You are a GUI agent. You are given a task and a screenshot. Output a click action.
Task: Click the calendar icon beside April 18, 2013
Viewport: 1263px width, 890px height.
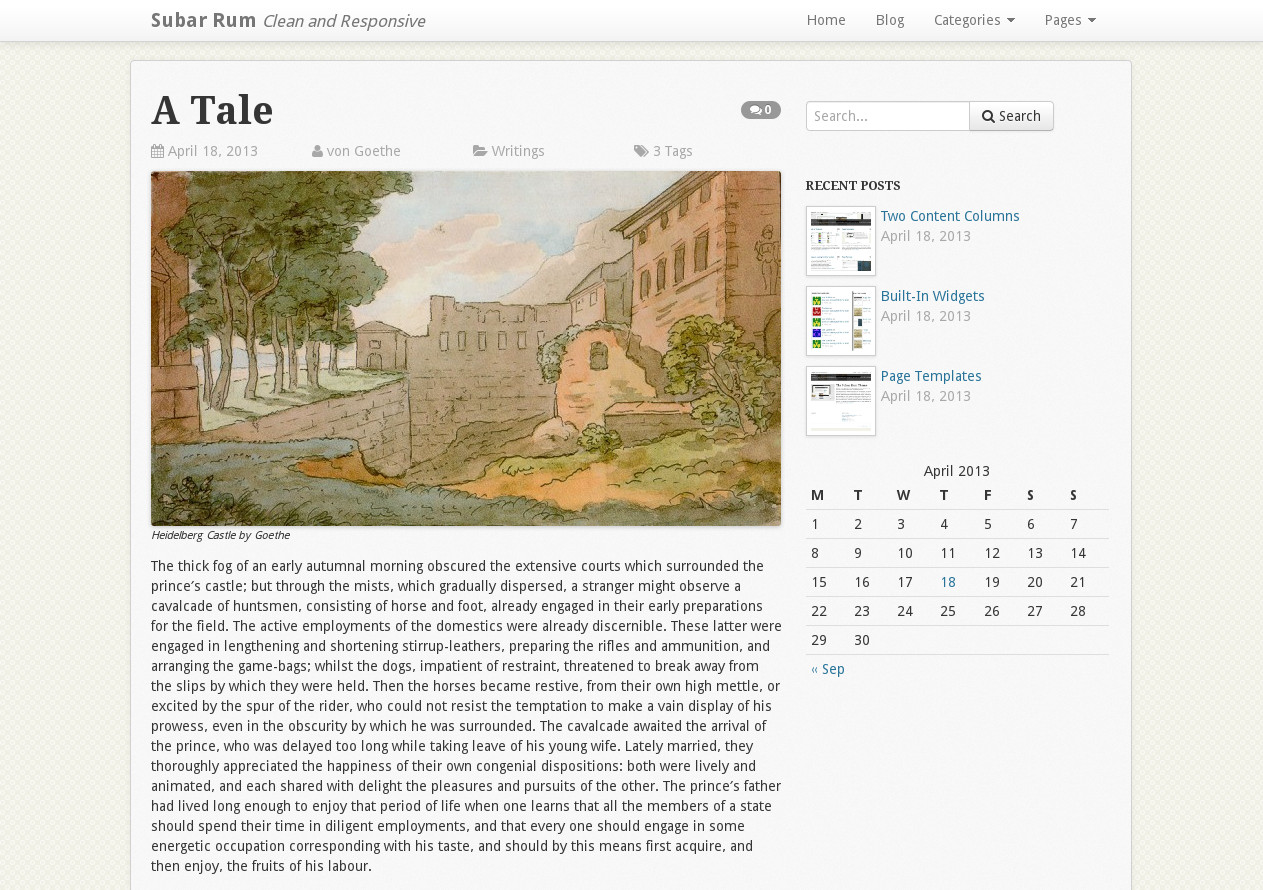coord(157,152)
